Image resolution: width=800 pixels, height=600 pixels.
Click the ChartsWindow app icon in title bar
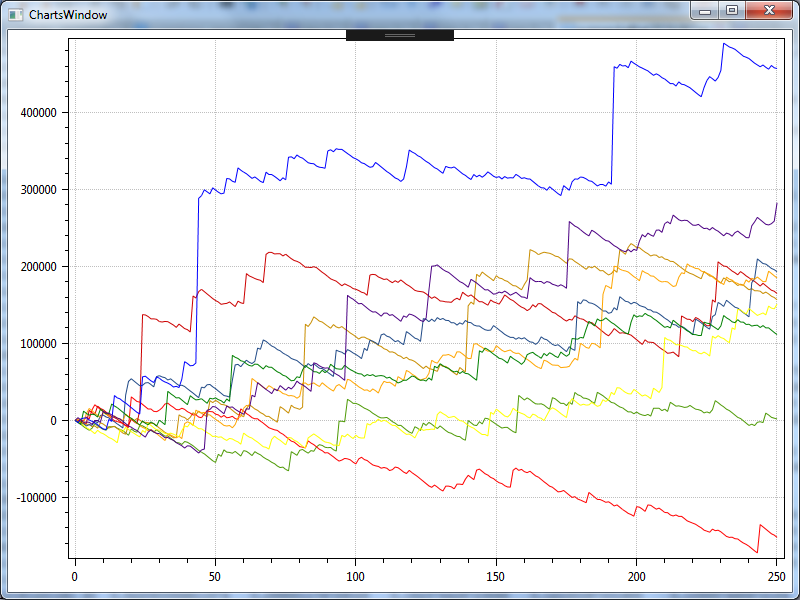pos(16,15)
